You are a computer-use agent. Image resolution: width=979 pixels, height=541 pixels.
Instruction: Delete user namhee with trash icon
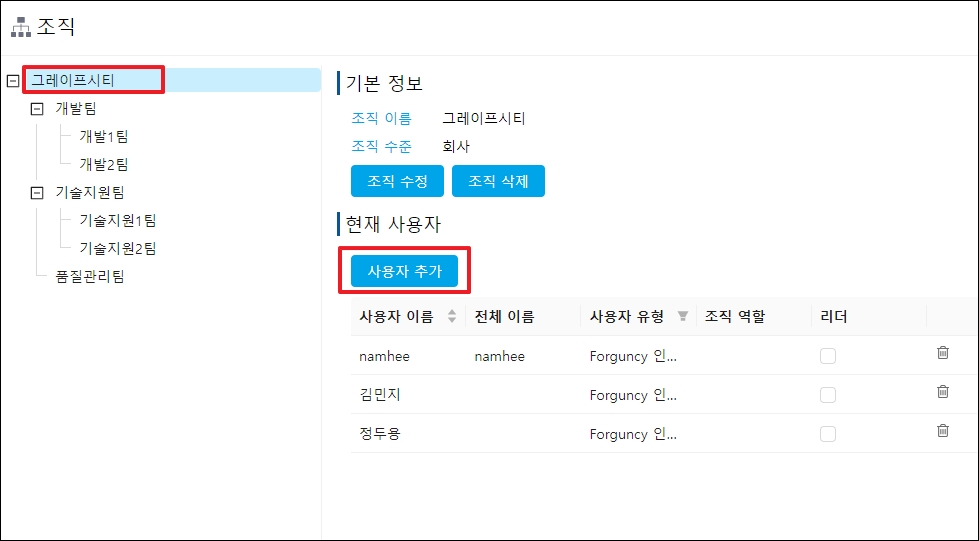tap(942, 353)
